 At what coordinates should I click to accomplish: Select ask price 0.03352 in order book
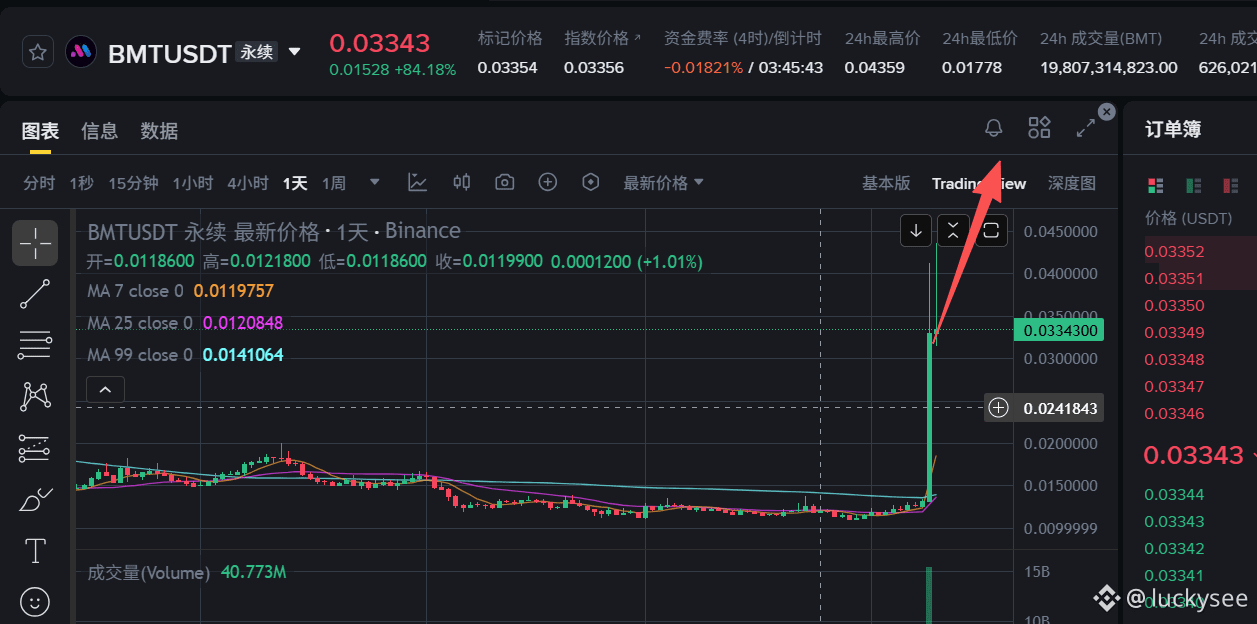(1174, 251)
